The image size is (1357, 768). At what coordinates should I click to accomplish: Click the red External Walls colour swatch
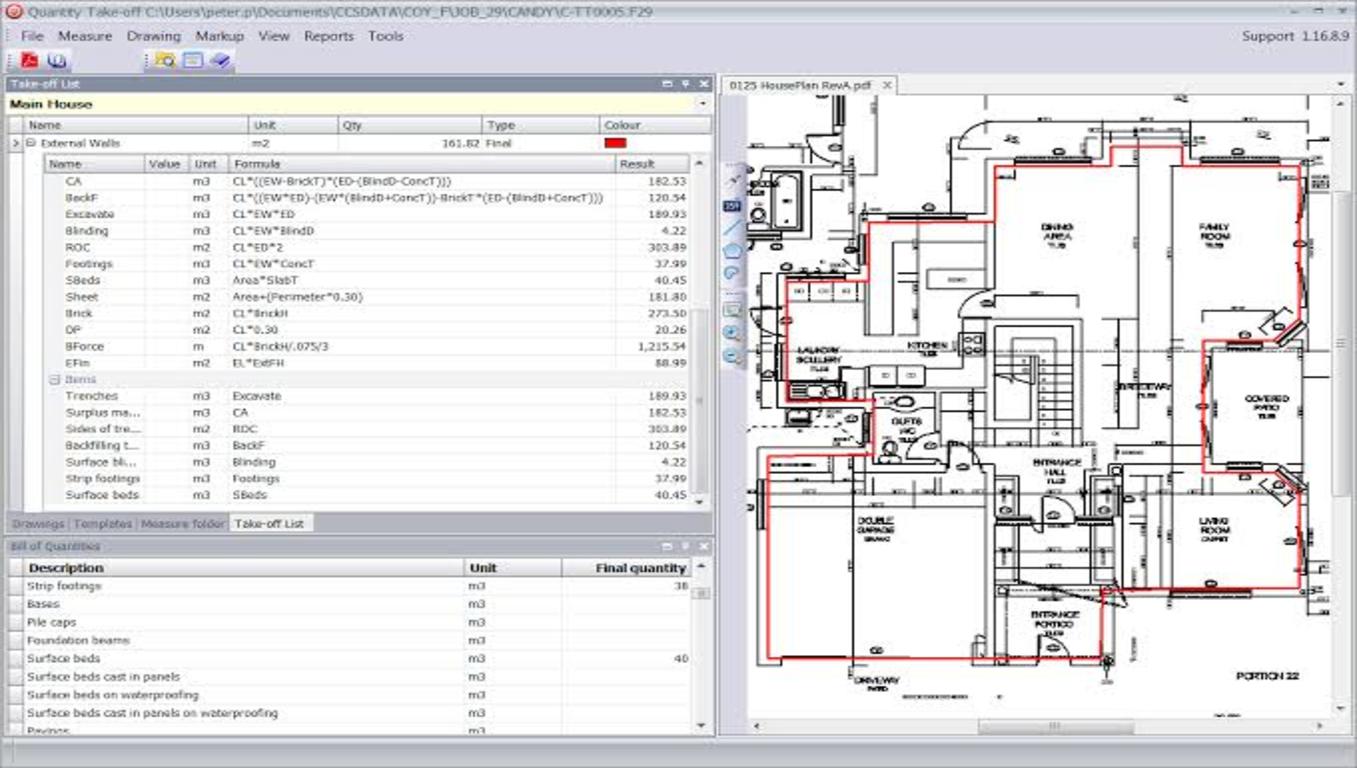[616, 143]
